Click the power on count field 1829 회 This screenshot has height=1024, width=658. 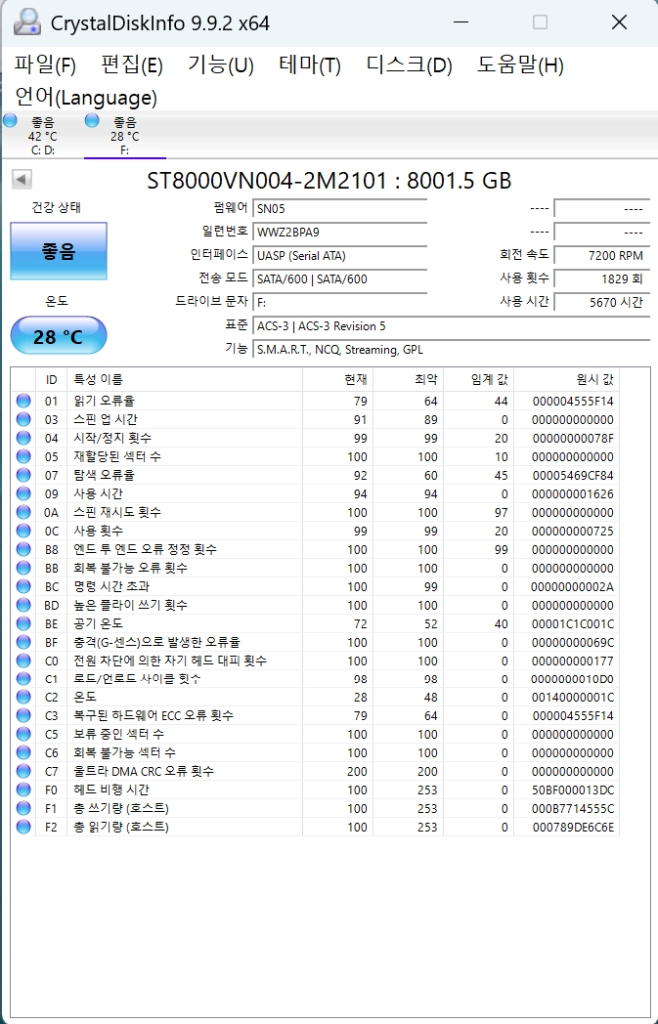point(602,279)
